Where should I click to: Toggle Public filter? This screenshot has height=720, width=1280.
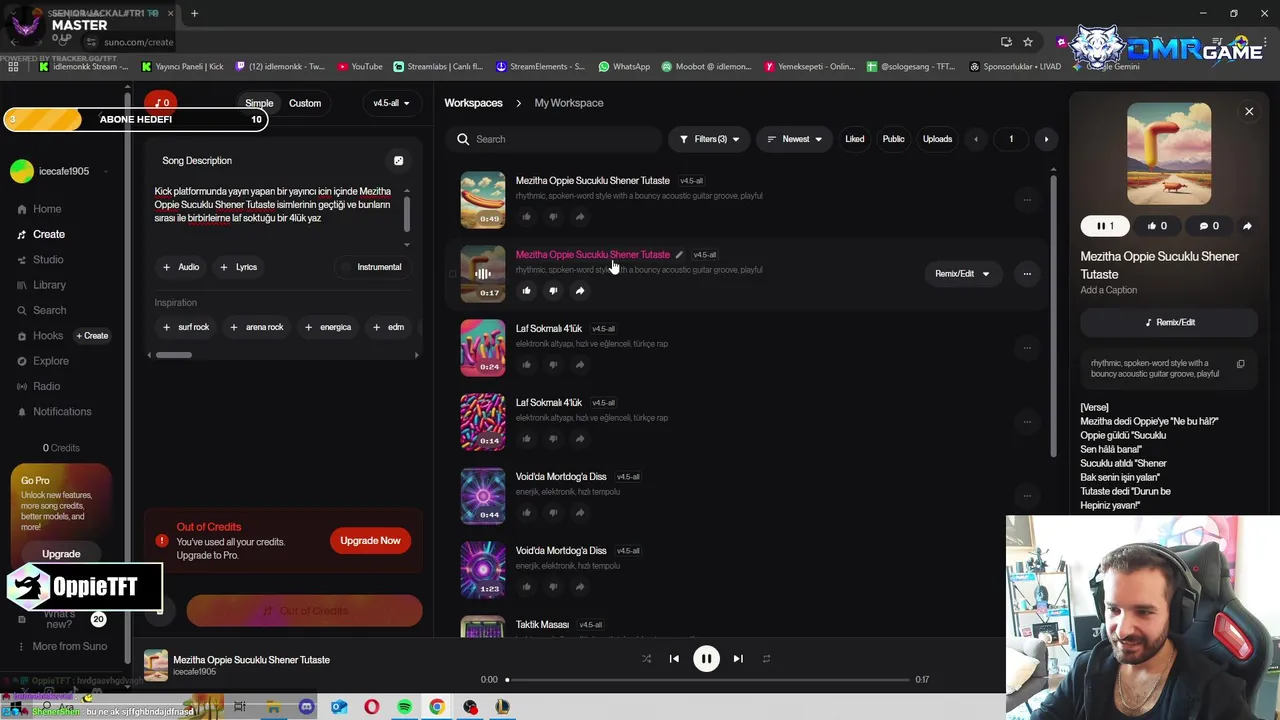click(894, 139)
